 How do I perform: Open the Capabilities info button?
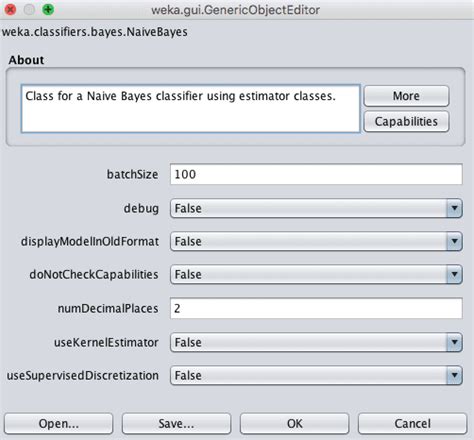(406, 121)
